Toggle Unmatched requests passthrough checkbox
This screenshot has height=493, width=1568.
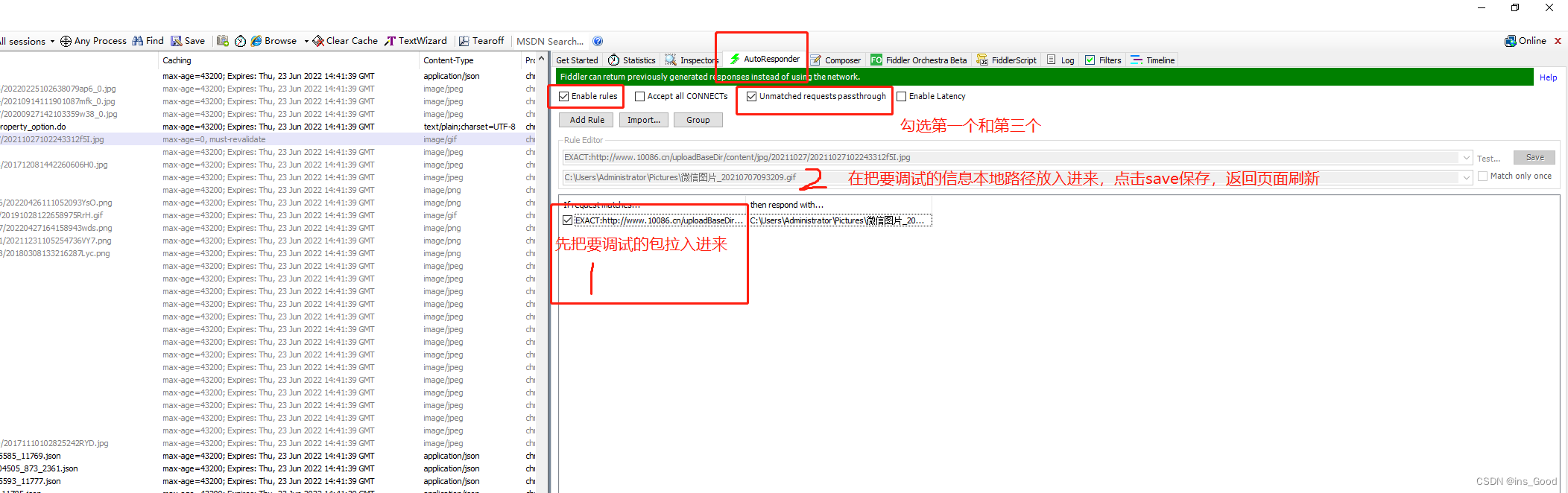tap(751, 96)
